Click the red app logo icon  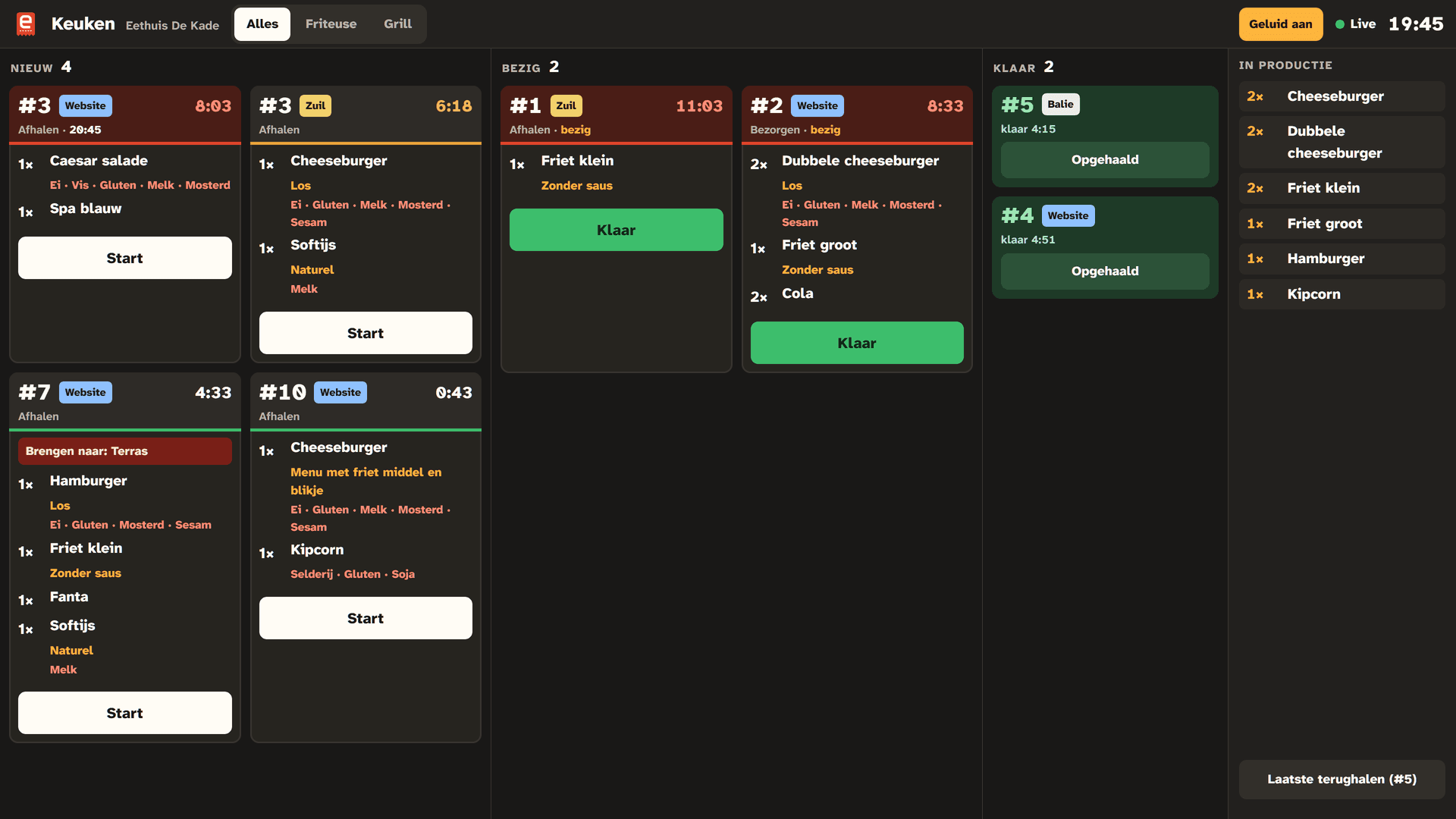[26, 24]
